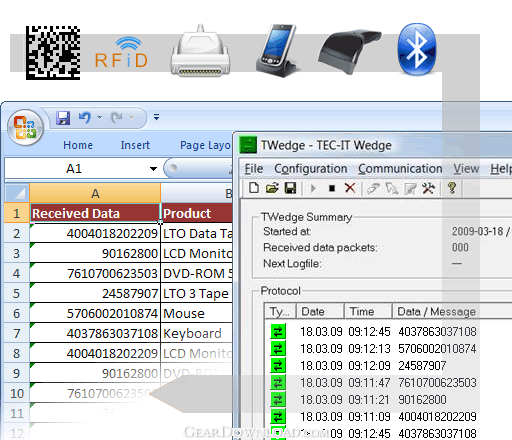This screenshot has width=512, height=440.
Task: Open the View menu in TWedge
Action: 466,169
